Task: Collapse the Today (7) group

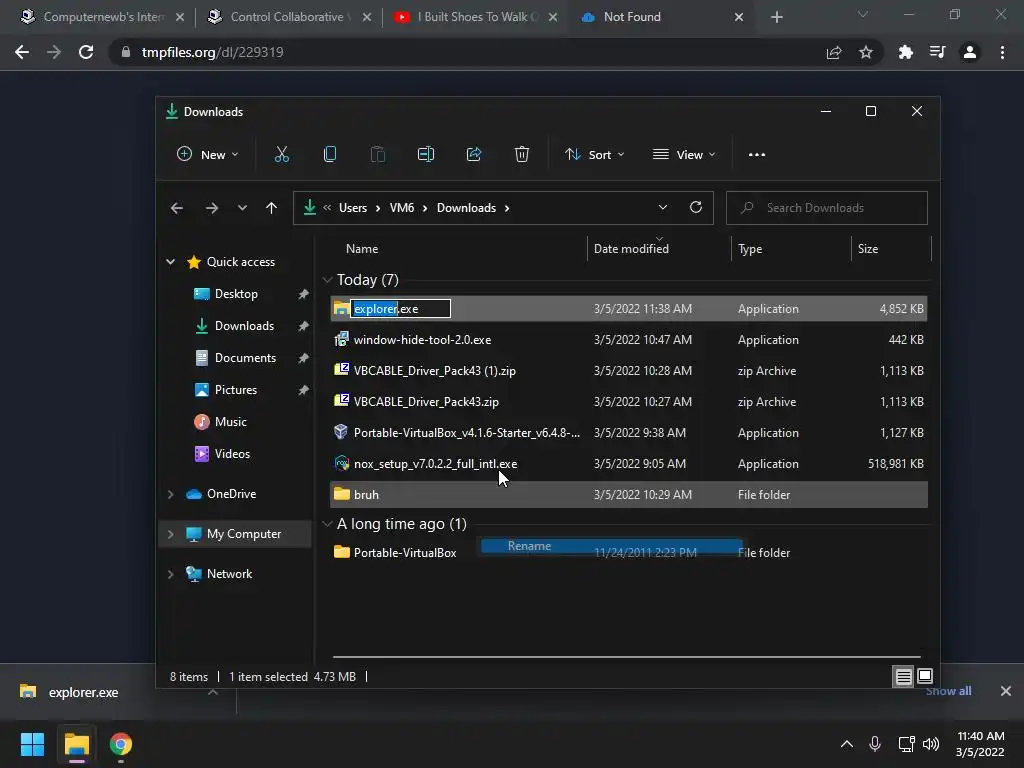Action: [x=327, y=280]
